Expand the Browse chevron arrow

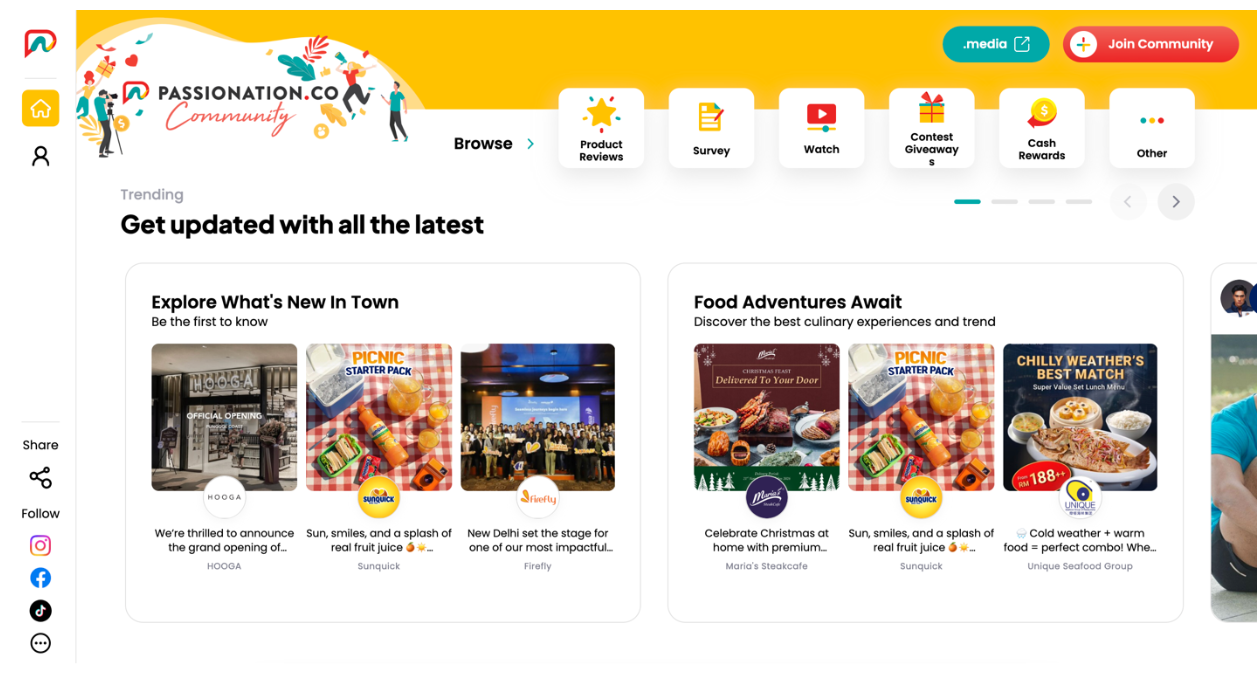point(530,144)
